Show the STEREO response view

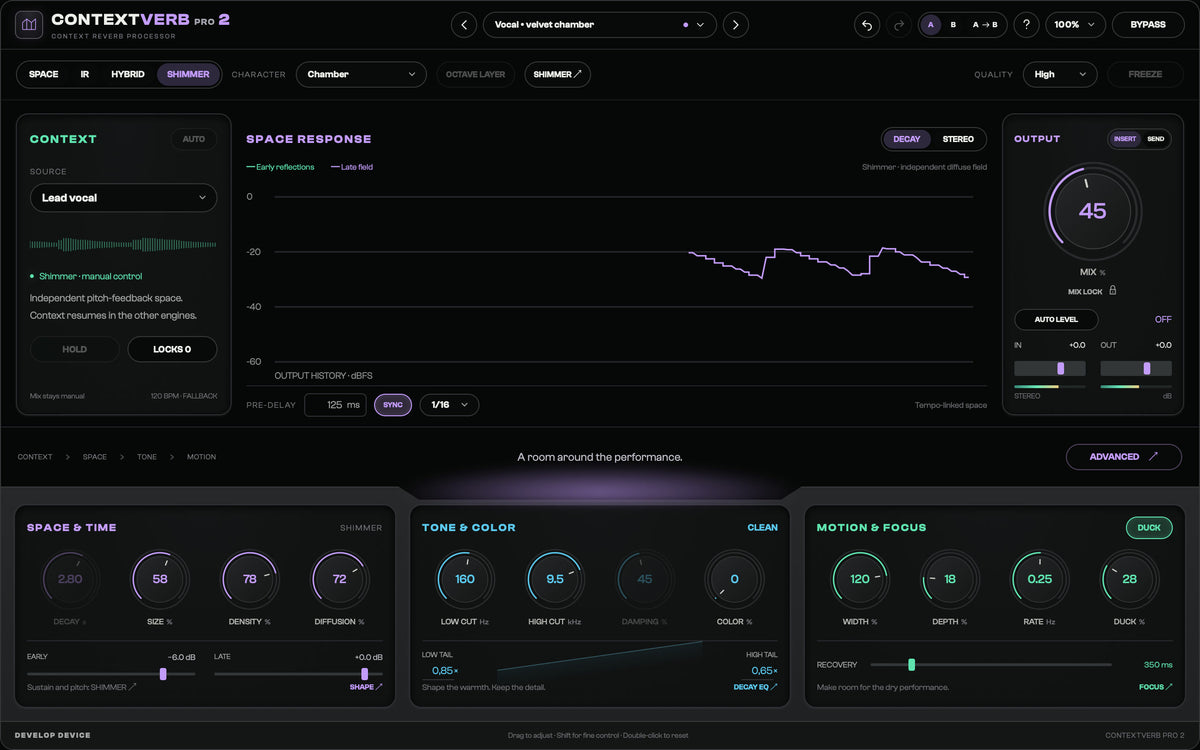coord(958,139)
